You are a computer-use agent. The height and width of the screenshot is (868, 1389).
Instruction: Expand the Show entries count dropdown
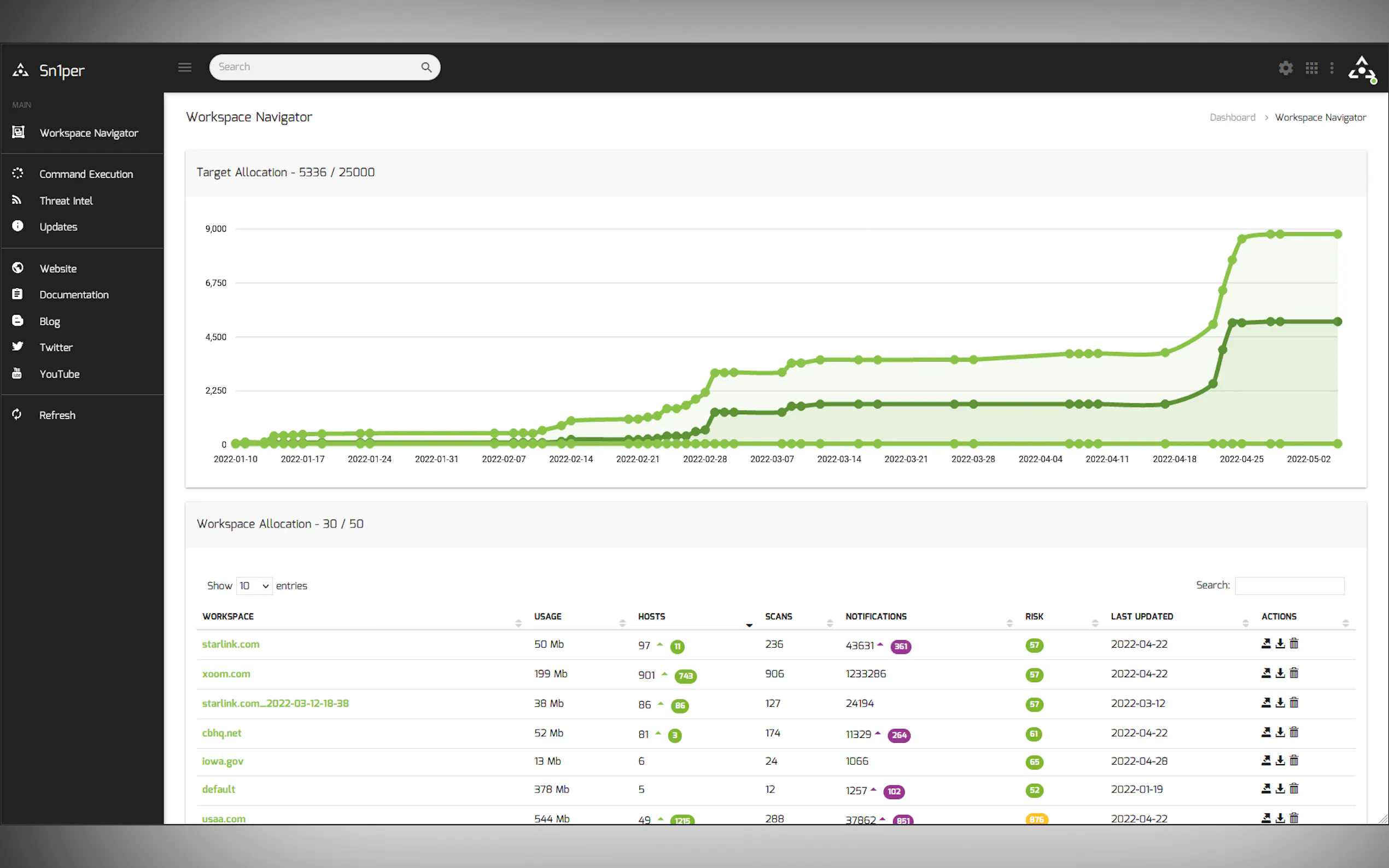coord(254,585)
